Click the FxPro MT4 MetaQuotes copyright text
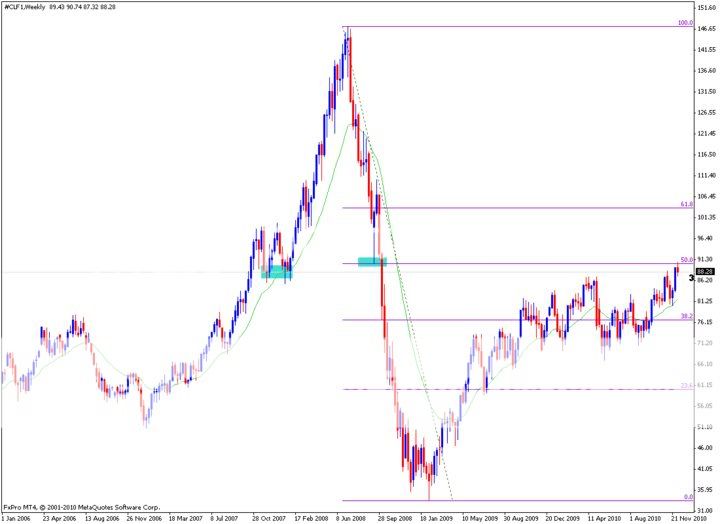 pos(82,507)
